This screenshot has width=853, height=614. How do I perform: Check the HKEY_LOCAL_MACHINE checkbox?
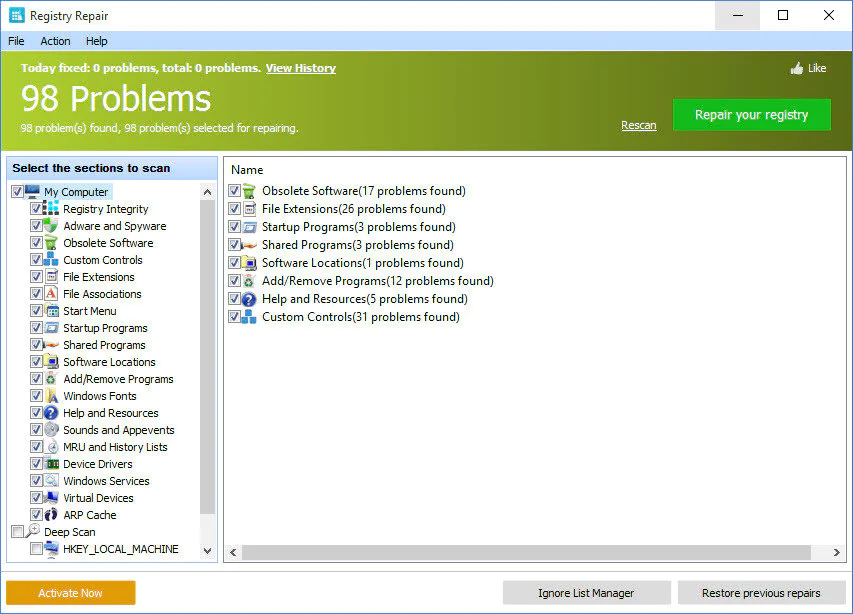click(36, 549)
